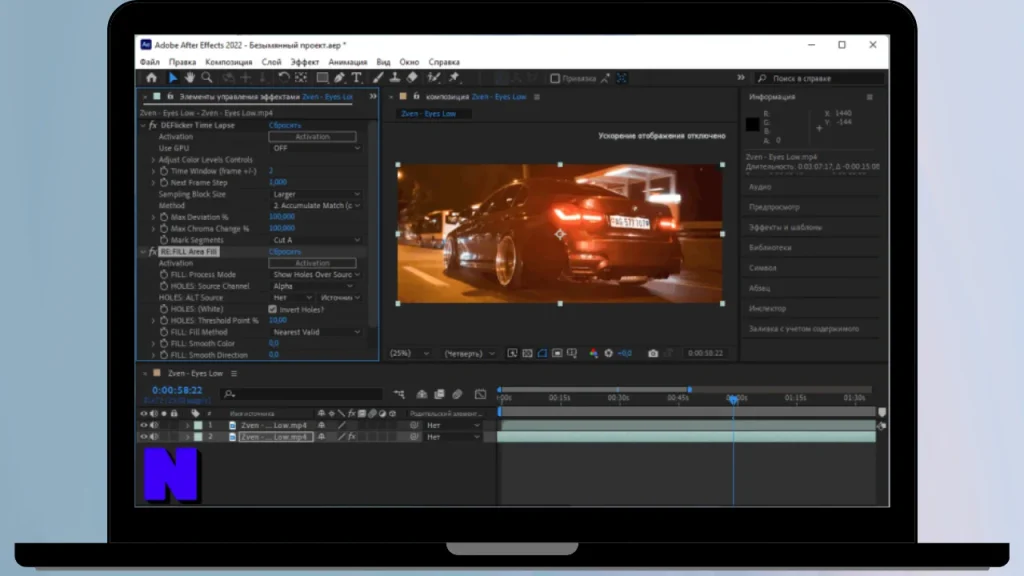Mute layer 1 audio speaker icon

(154, 425)
